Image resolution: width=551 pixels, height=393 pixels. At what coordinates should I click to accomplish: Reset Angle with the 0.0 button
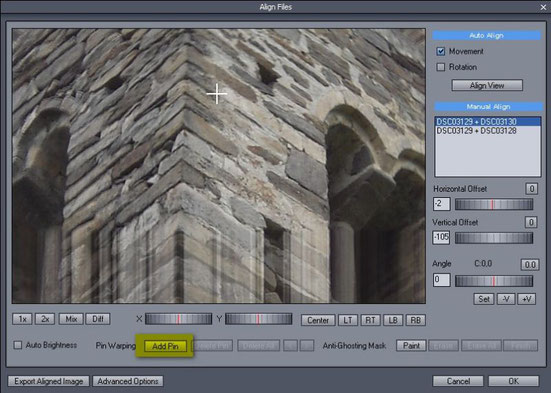pos(530,264)
